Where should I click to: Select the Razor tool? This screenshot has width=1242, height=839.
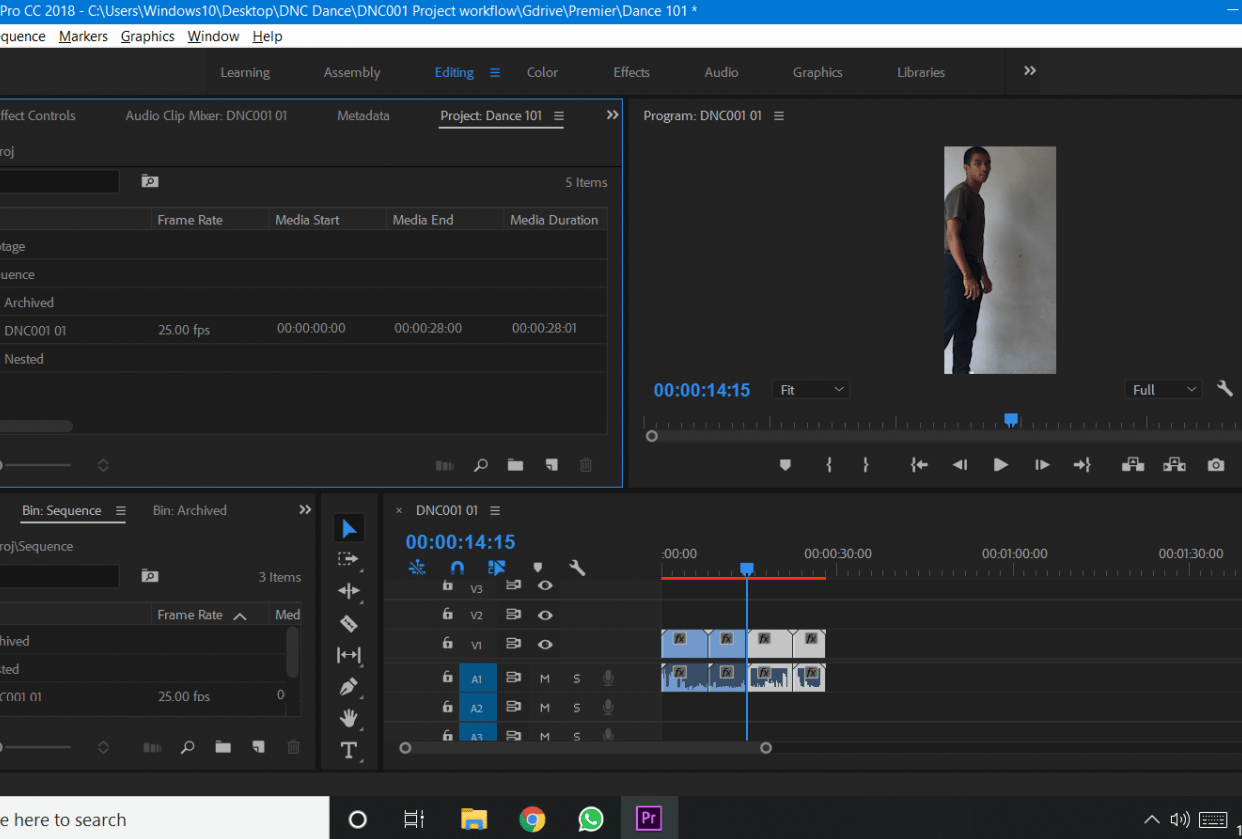coord(349,623)
